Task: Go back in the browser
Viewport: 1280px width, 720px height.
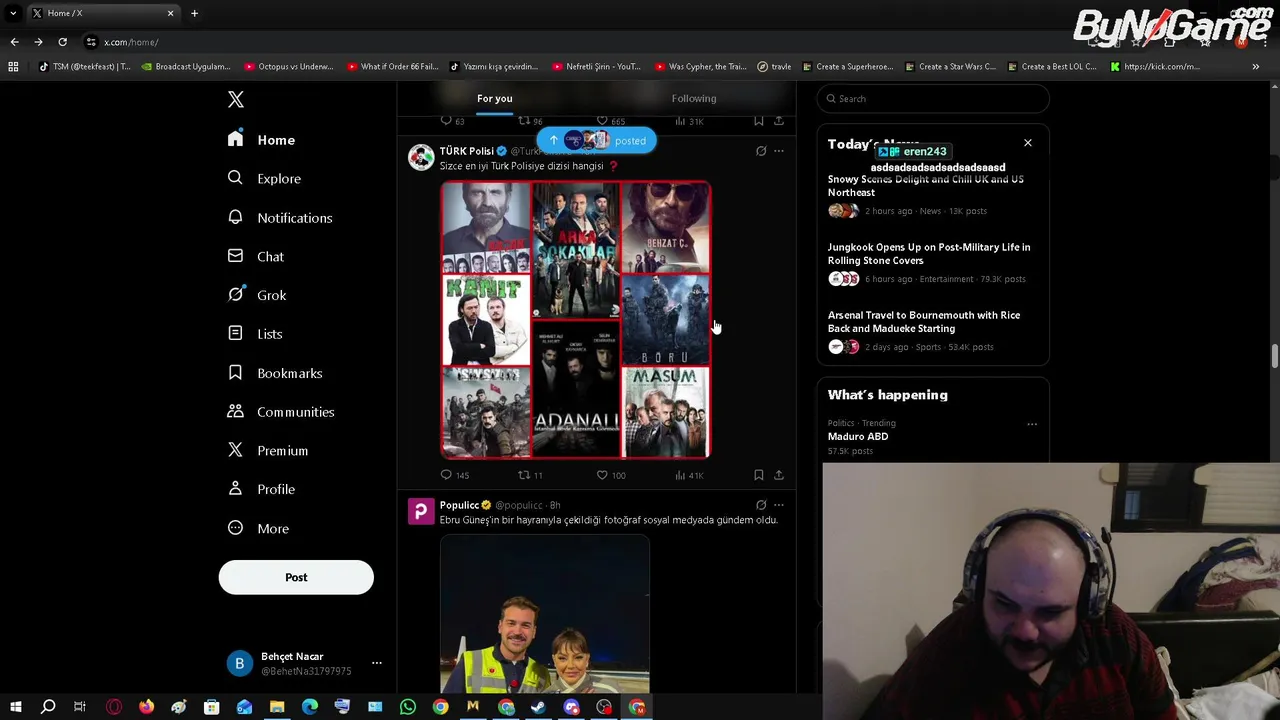Action: [14, 42]
